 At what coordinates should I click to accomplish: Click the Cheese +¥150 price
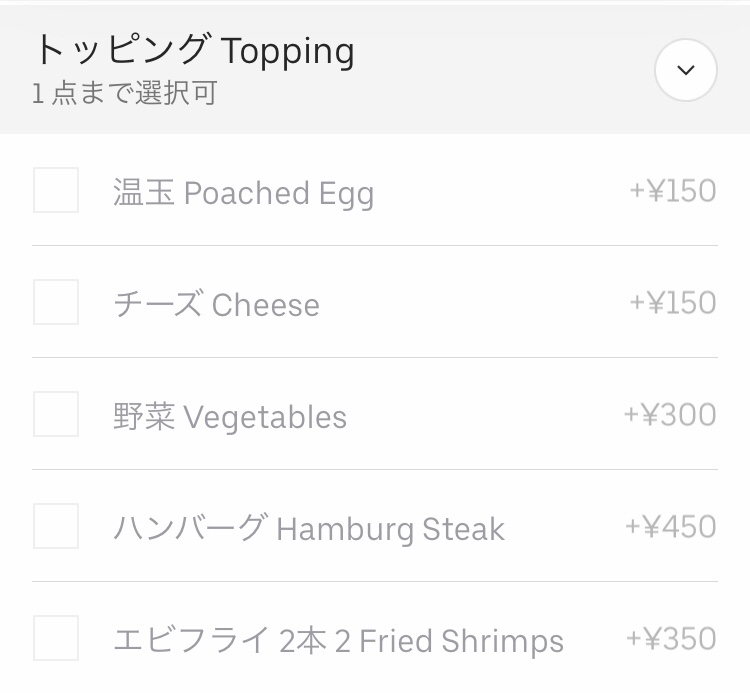coord(672,302)
